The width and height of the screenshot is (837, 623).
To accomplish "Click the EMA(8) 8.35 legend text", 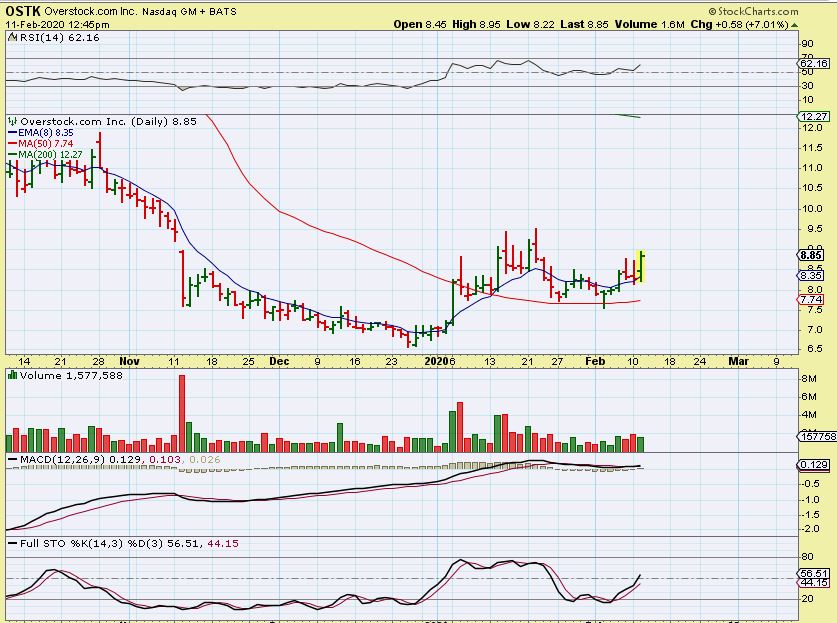I will tap(46, 133).
